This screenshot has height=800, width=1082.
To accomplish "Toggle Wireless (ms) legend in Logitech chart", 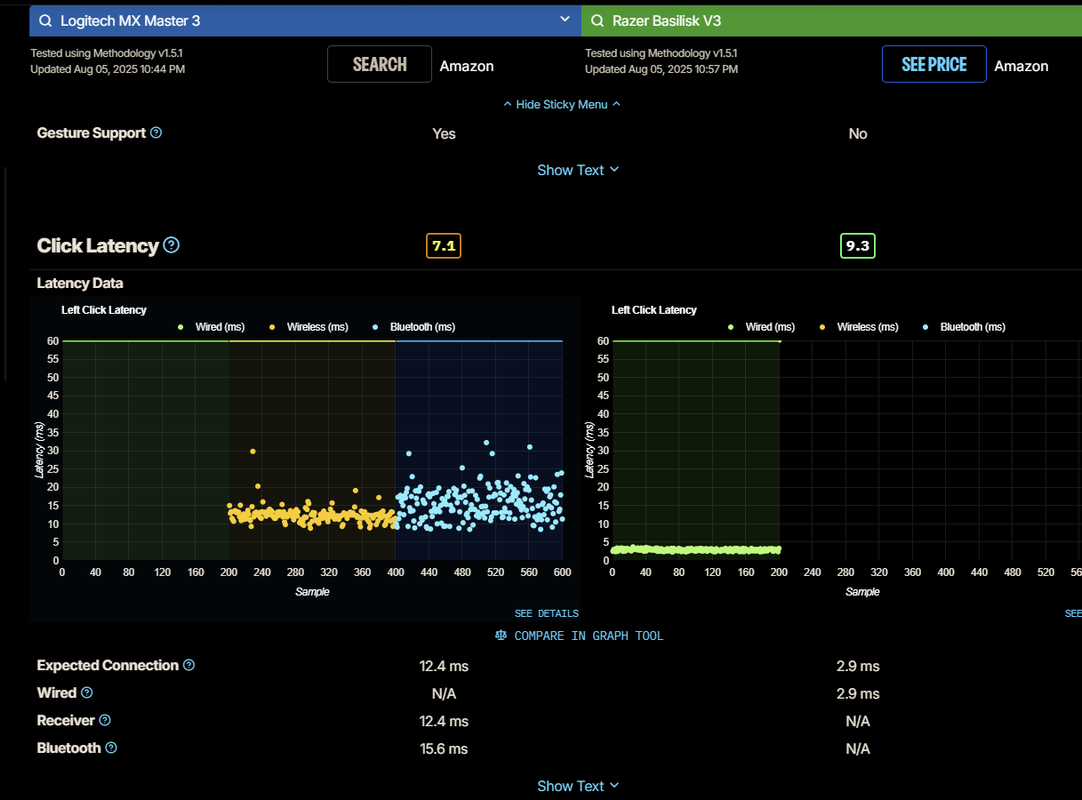I will point(308,327).
